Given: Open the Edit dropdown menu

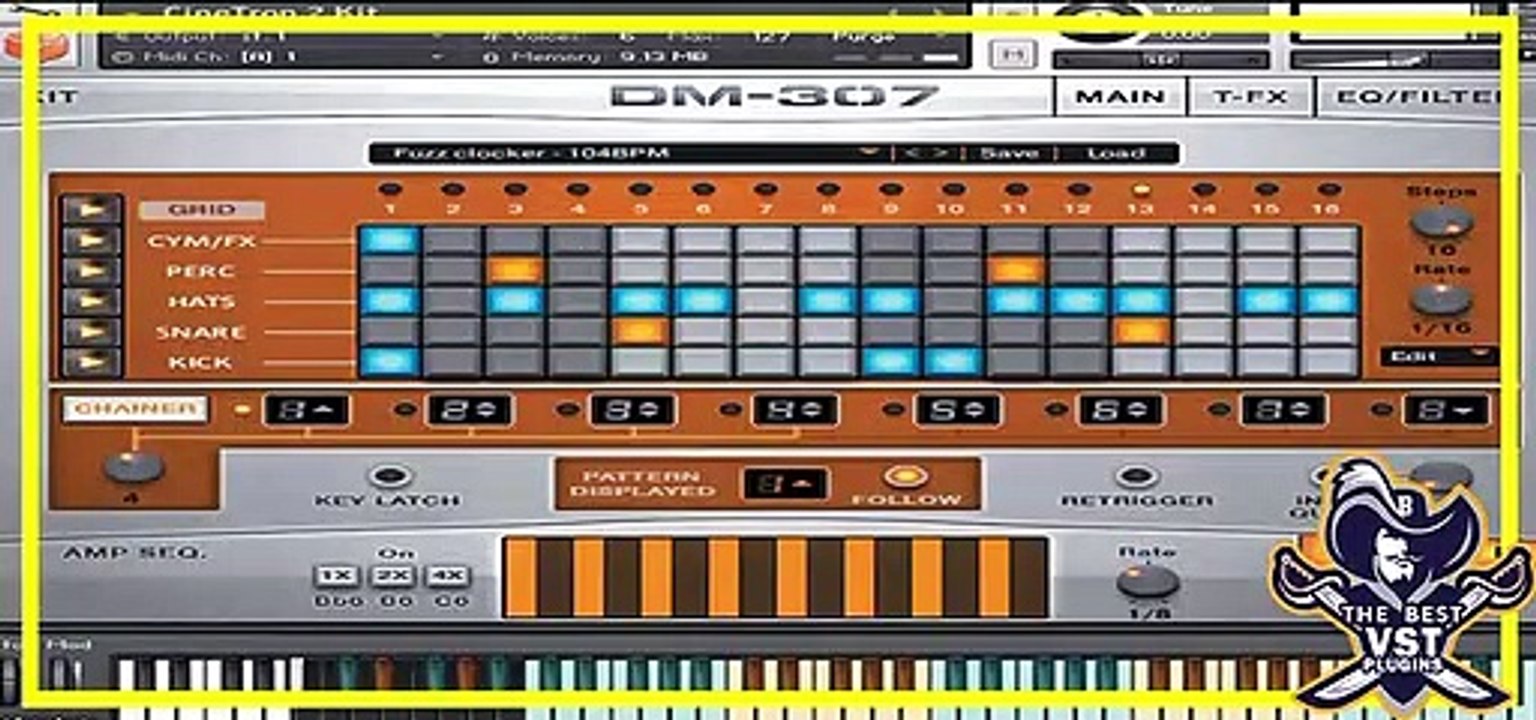Looking at the screenshot, I should 1438,355.
